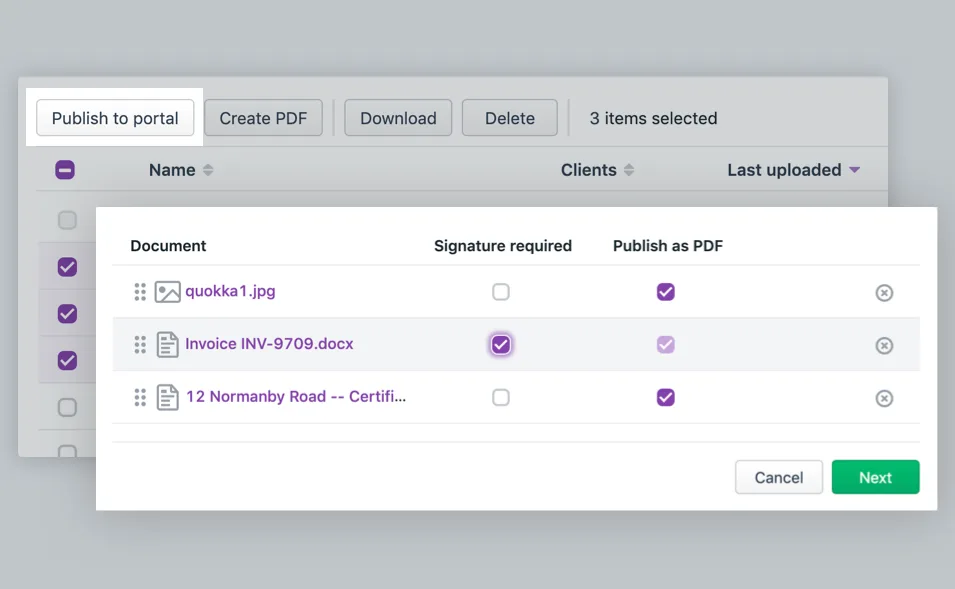This screenshot has width=955, height=589.
Task: Click document icon next to Invoice INV-9709.docx
Action: click(x=167, y=344)
